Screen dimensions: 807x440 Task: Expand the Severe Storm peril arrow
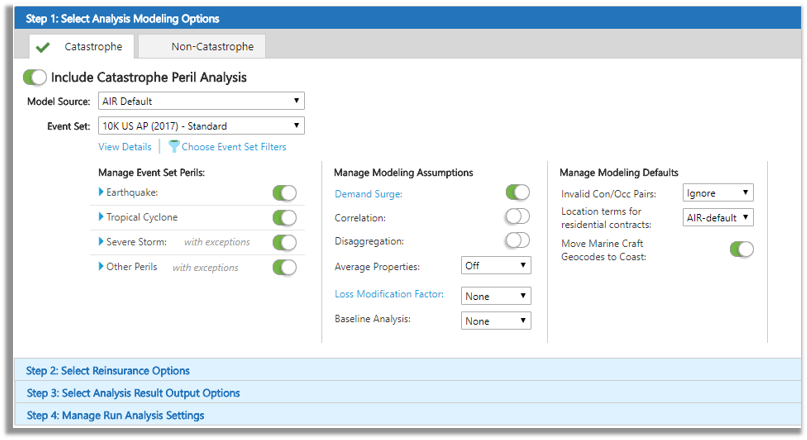click(101, 241)
